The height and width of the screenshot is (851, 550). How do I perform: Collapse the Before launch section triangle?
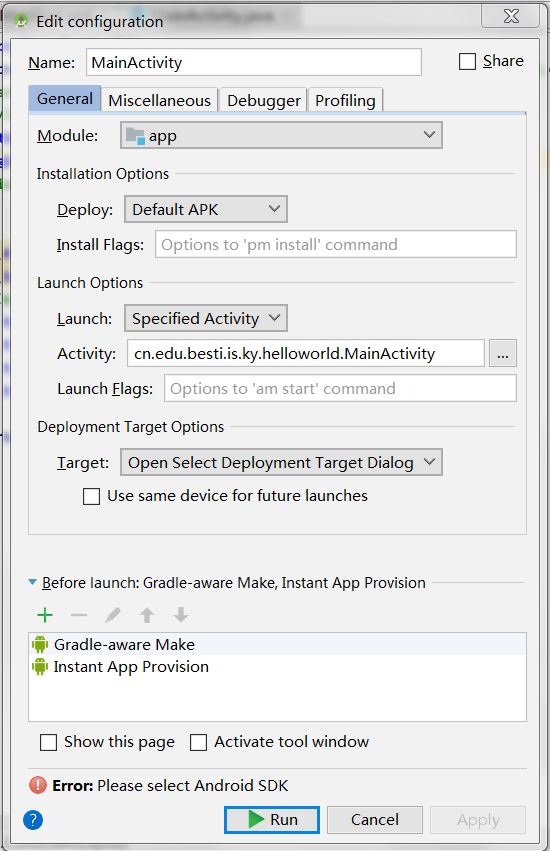coord(33,582)
